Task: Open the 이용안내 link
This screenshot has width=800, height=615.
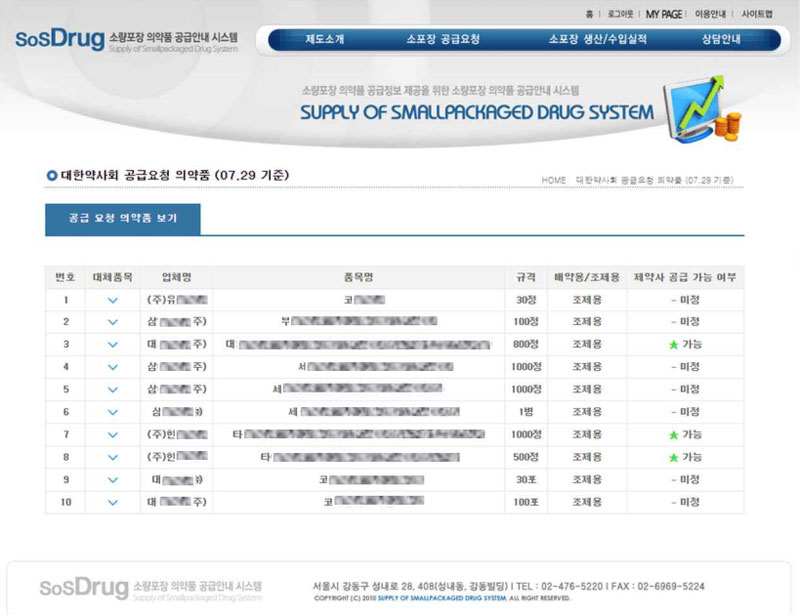Action: click(710, 14)
